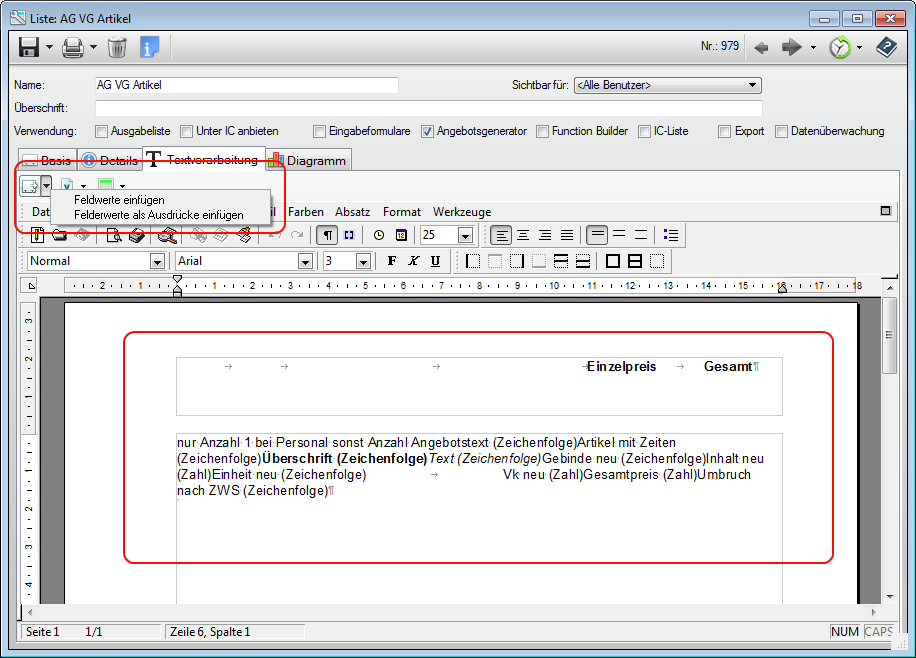Screen dimensions: 916x658
Task: Disable the Angebotsgenerator checkbox
Action: 428,131
